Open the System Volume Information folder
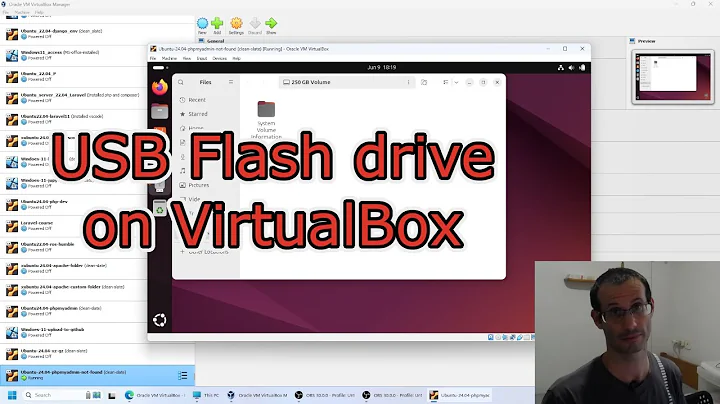 (266, 119)
